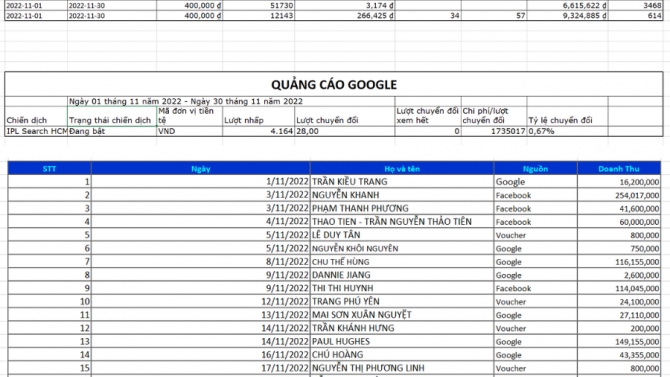Click the Ngày column header
670x377 pixels.
click(200, 168)
